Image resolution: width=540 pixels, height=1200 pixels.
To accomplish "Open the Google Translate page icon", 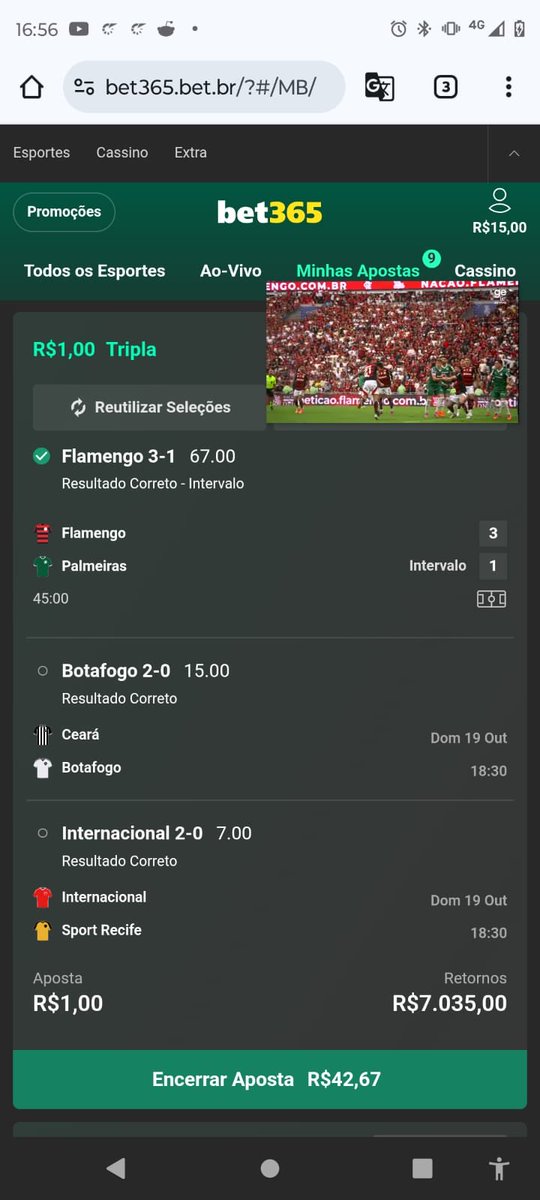I will (x=379, y=87).
